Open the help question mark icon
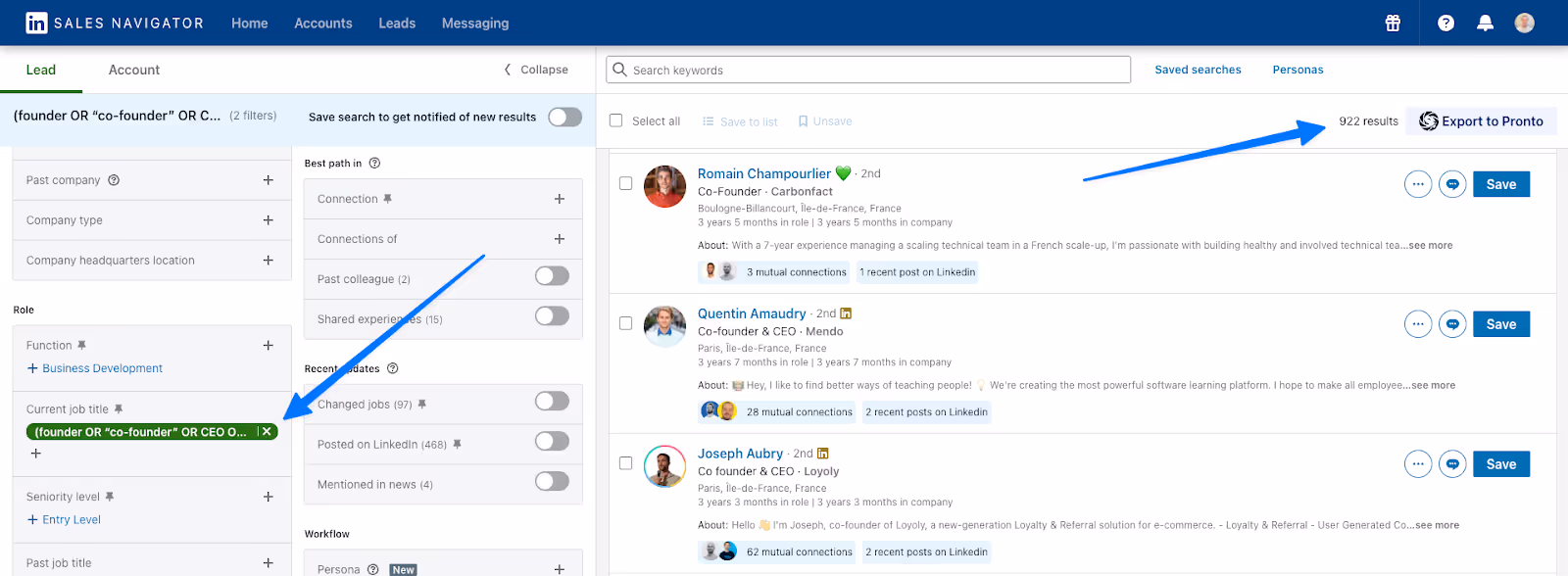Viewport: 1568px width, 576px height. coord(1445,23)
